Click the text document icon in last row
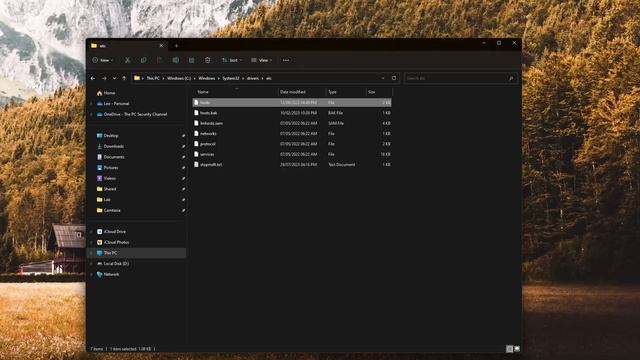 point(196,164)
